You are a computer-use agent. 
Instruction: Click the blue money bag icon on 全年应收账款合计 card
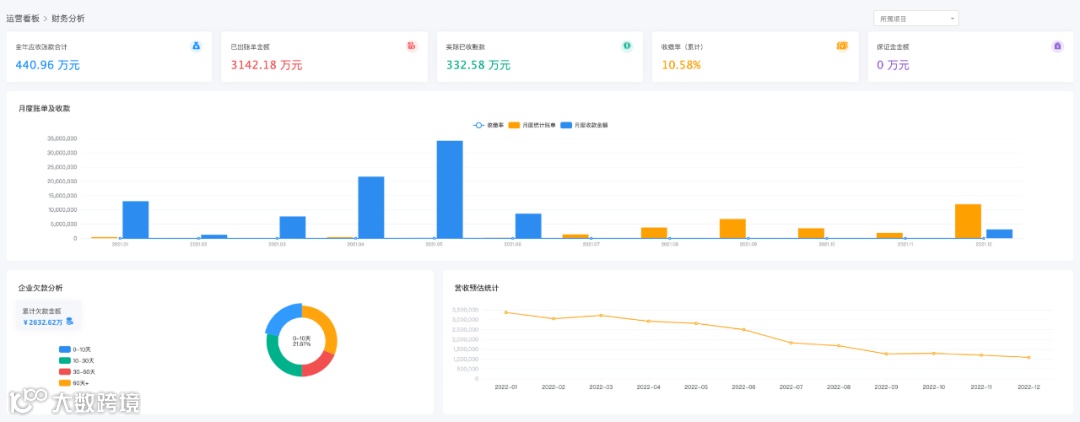196,46
